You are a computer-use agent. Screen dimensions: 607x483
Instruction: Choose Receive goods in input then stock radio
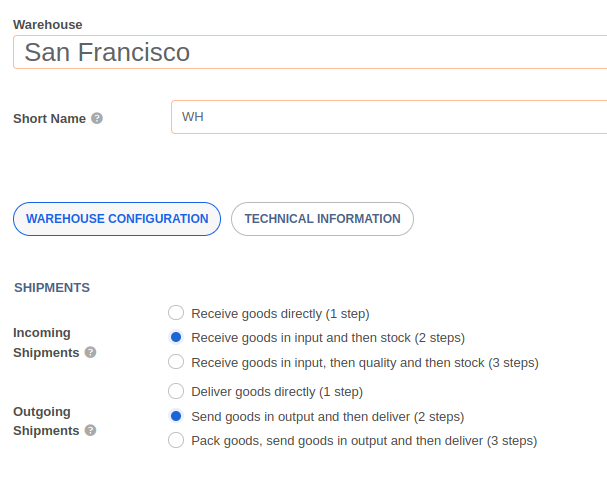(x=176, y=337)
